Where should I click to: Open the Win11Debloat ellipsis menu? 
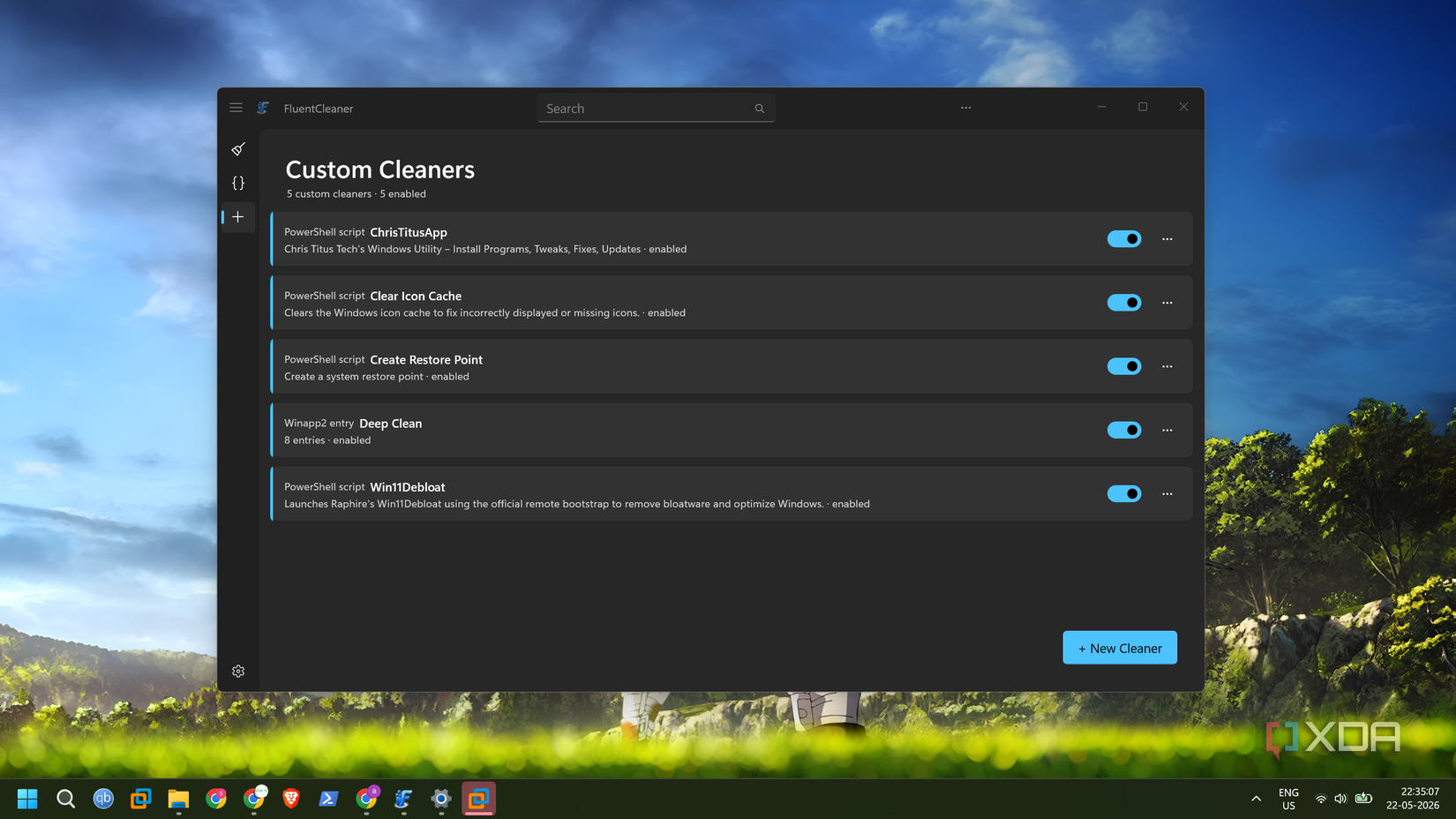[x=1167, y=493]
